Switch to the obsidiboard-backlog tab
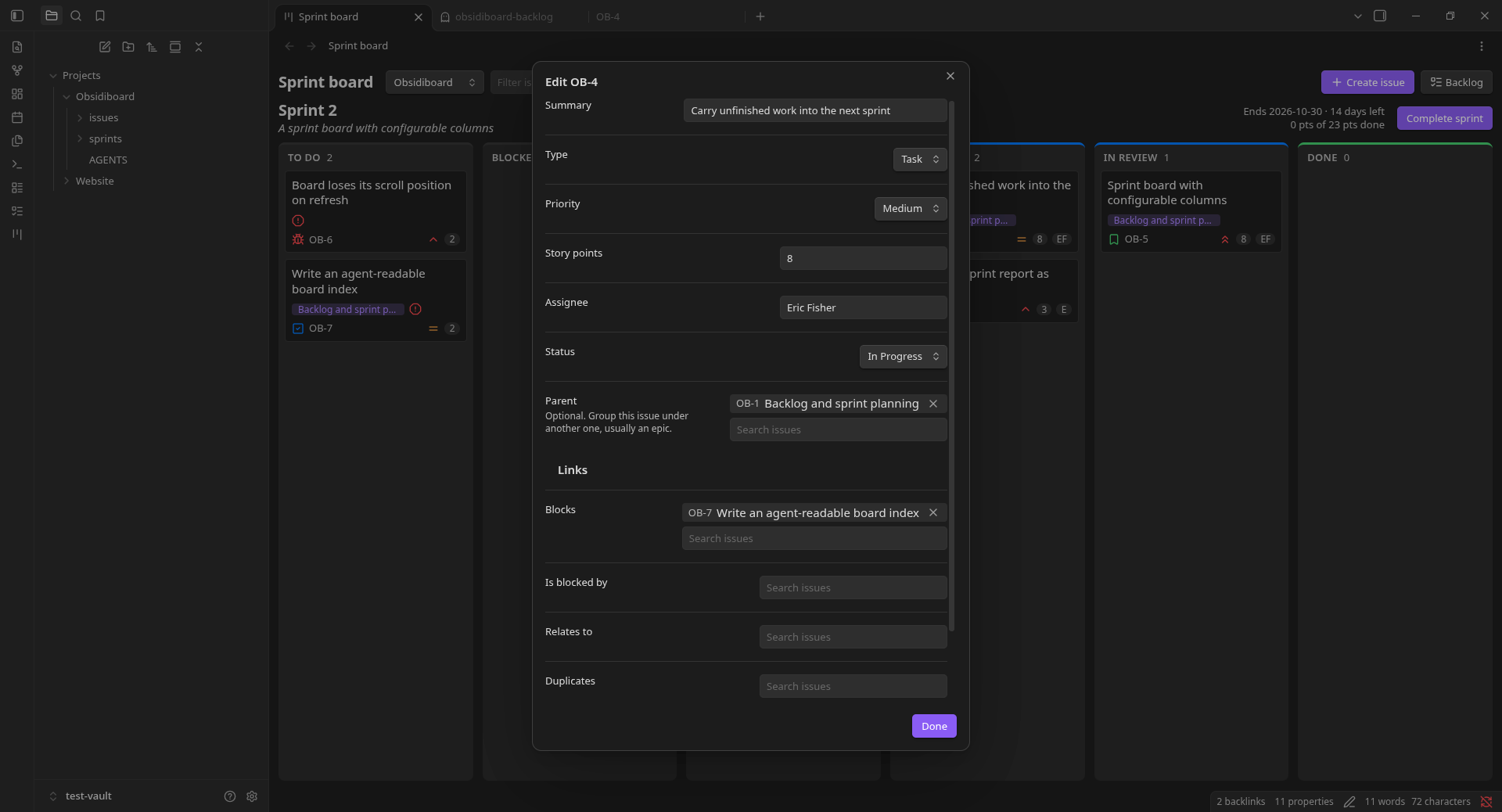The height and width of the screenshot is (812, 1502). click(504, 16)
